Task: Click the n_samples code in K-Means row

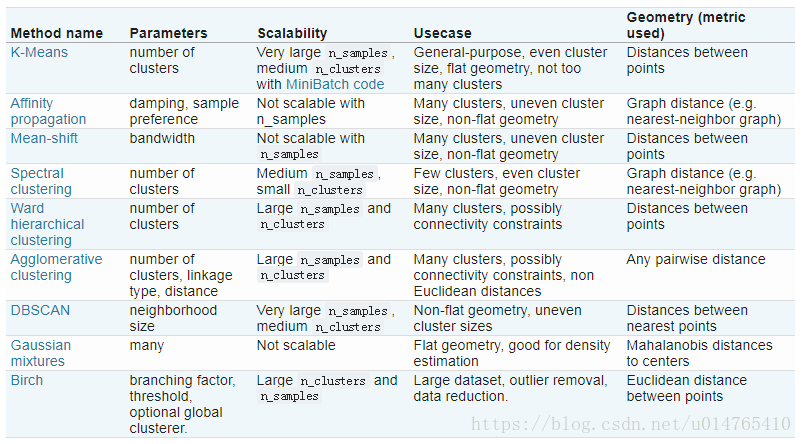Action: [358, 53]
